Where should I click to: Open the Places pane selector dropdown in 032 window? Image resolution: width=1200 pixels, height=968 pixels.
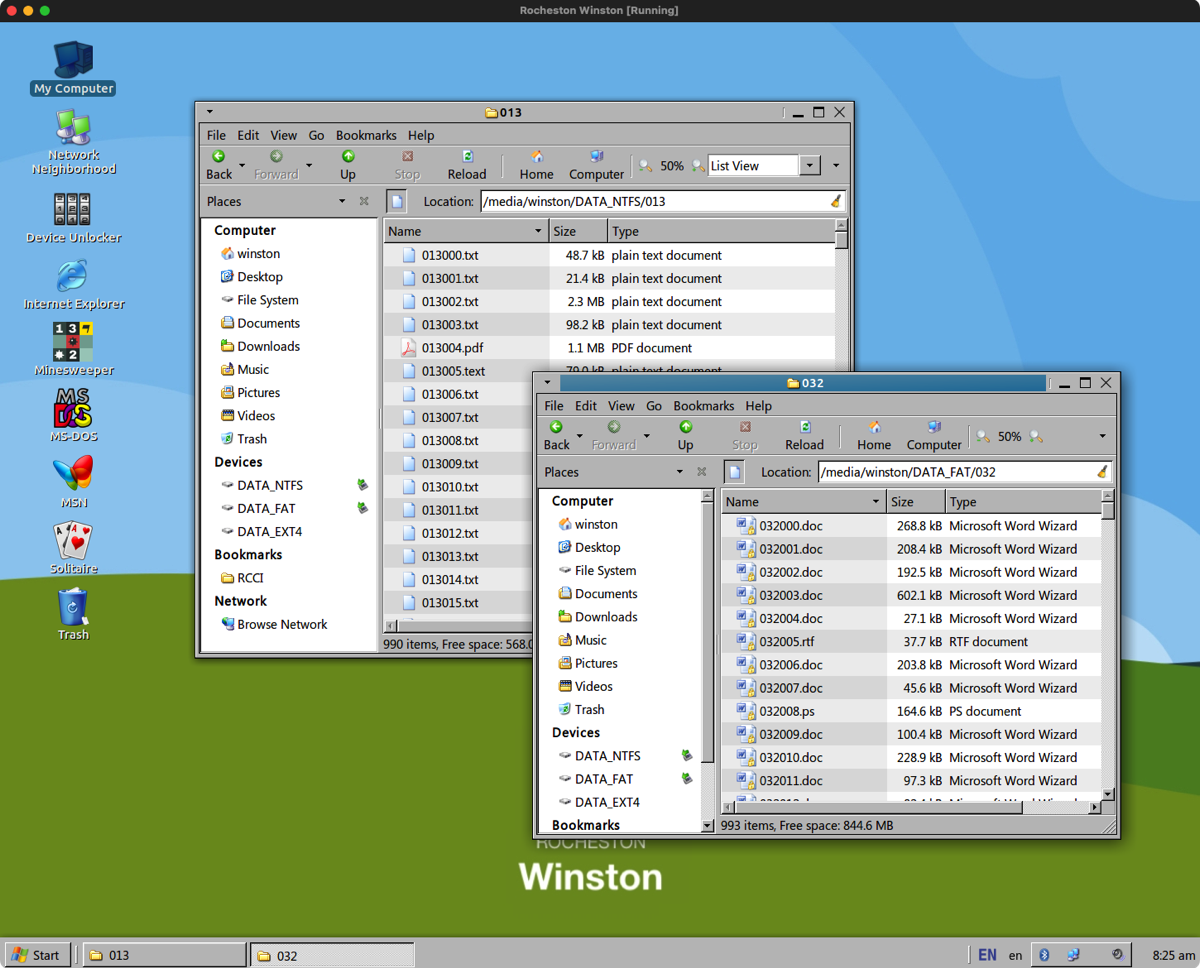(x=679, y=472)
